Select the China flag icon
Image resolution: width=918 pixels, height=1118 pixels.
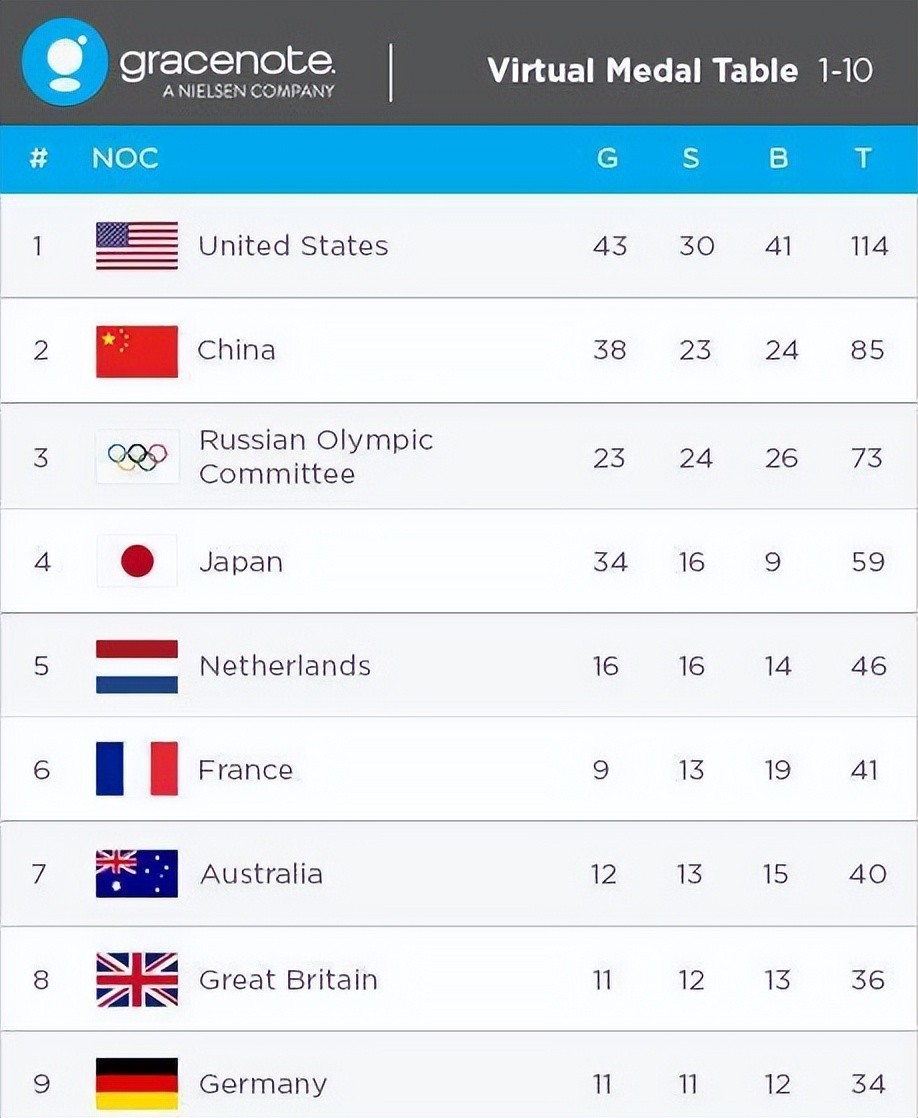(x=137, y=351)
